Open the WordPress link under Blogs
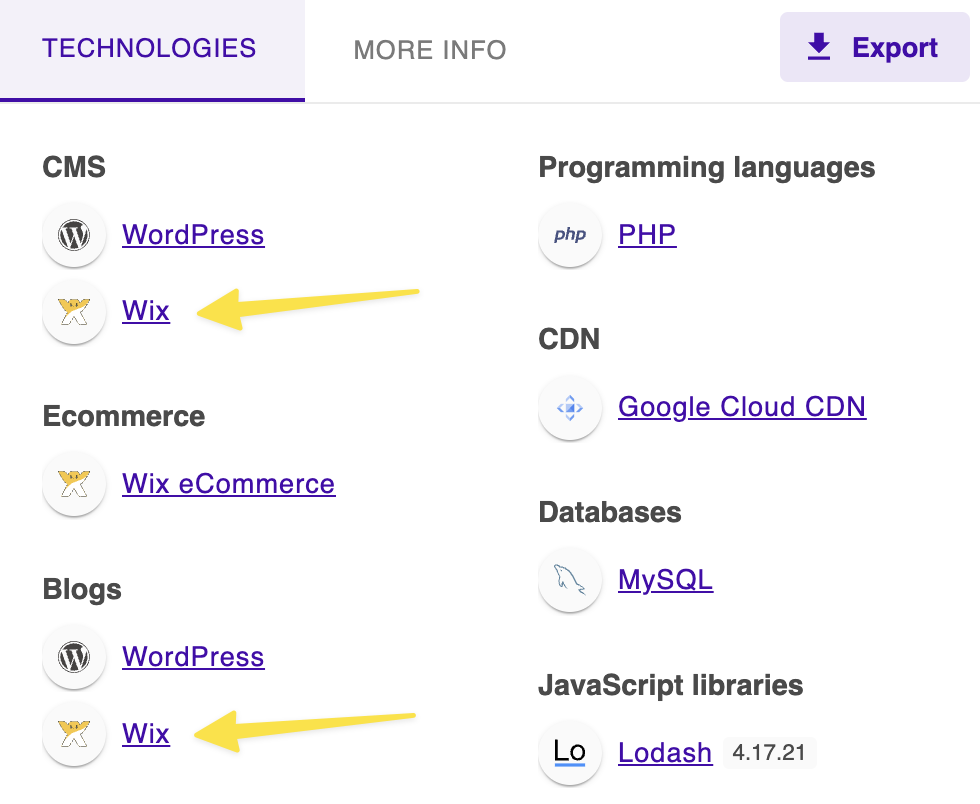This screenshot has width=980, height=804. [193, 657]
